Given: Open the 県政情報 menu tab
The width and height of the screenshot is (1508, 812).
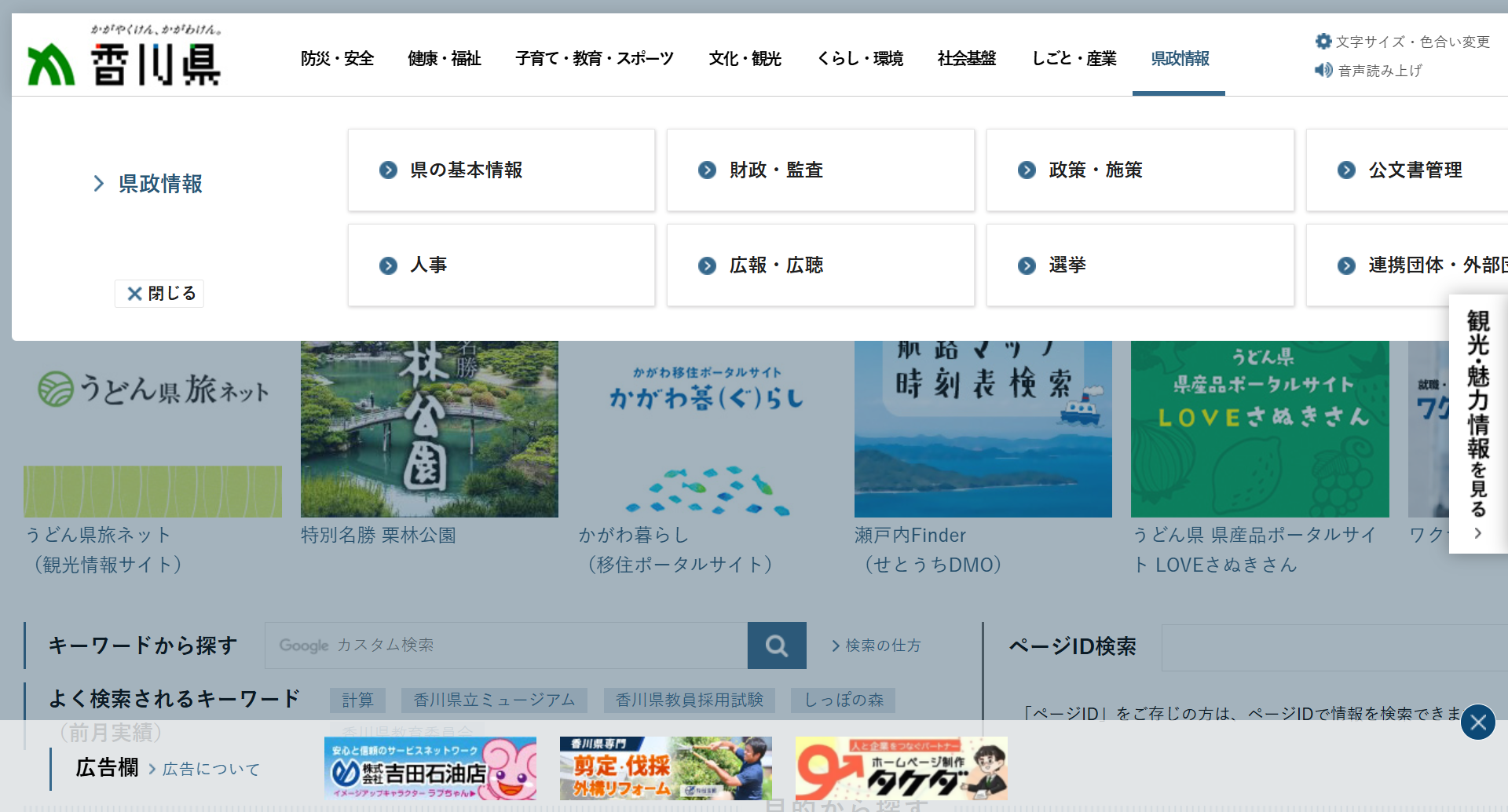Looking at the screenshot, I should (x=1179, y=59).
